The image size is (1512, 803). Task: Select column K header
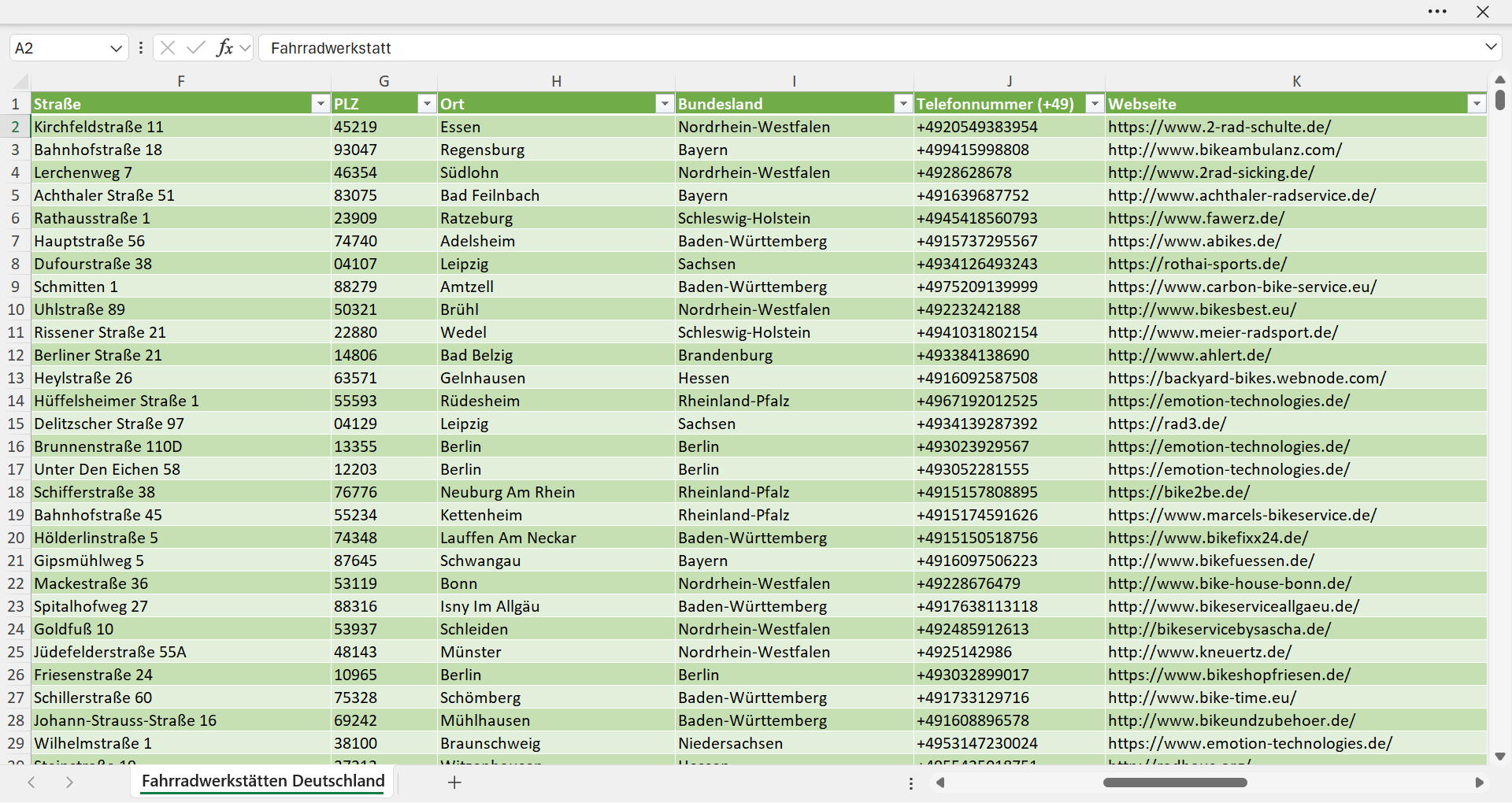pyautogui.click(x=1296, y=81)
